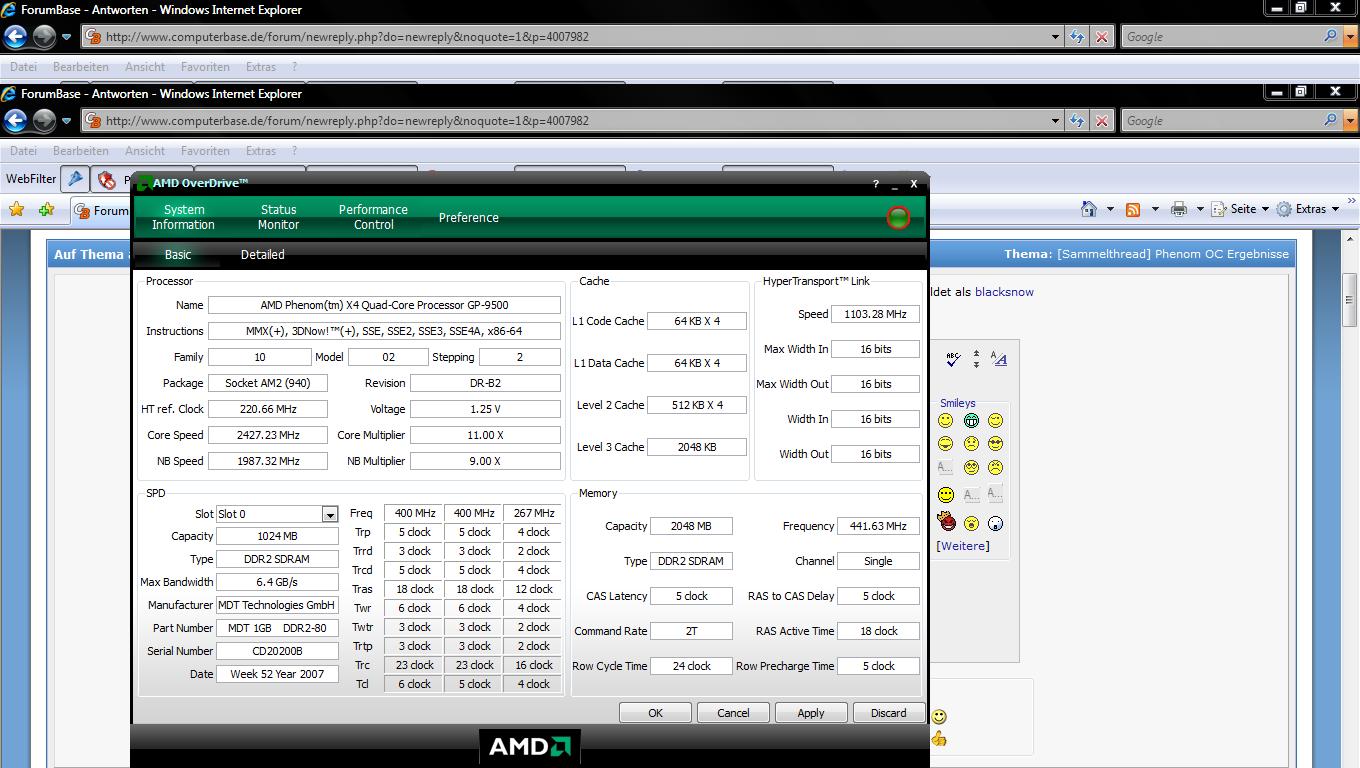Image resolution: width=1360 pixels, height=768 pixels.
Task: Click the Home icon in the IE command bar
Action: (1089, 209)
